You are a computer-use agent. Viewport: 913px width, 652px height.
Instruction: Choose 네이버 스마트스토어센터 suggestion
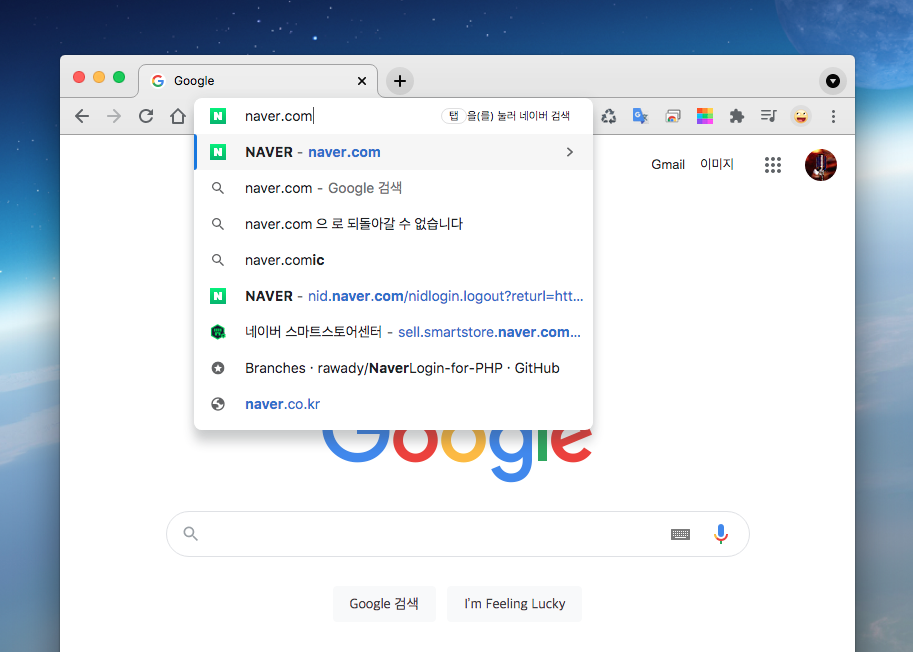click(394, 332)
